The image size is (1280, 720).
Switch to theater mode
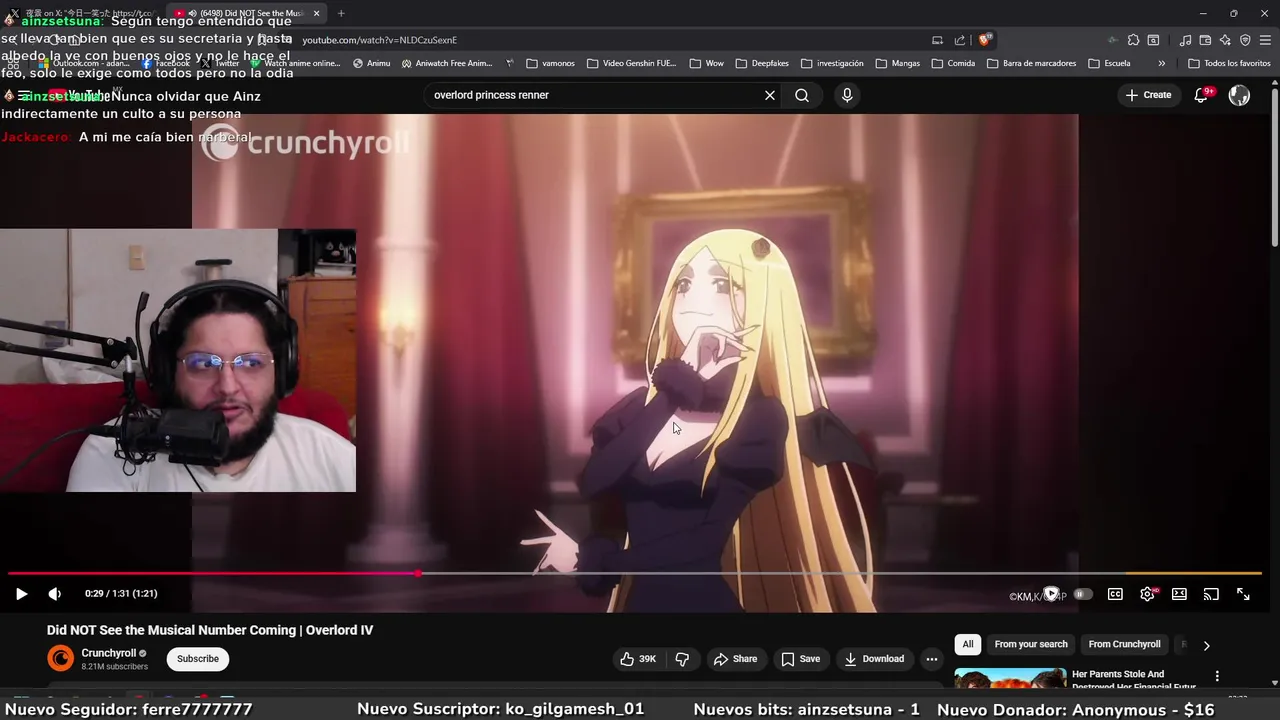click(x=1179, y=594)
